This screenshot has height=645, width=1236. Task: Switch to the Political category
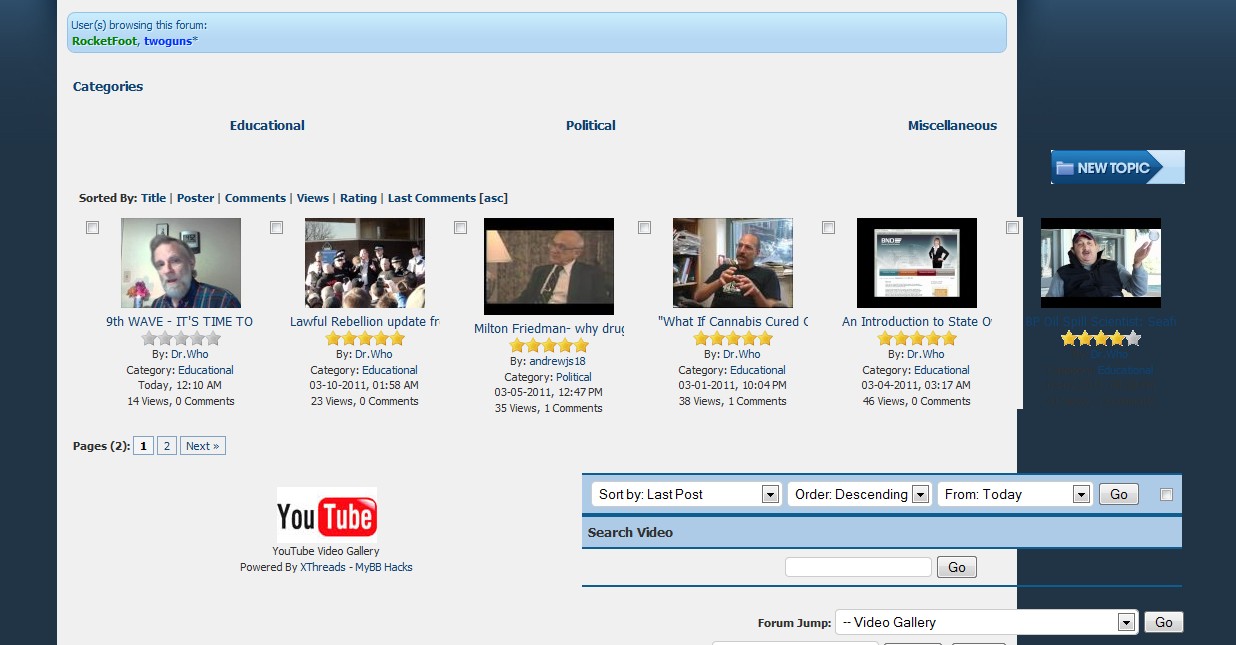pyautogui.click(x=591, y=125)
